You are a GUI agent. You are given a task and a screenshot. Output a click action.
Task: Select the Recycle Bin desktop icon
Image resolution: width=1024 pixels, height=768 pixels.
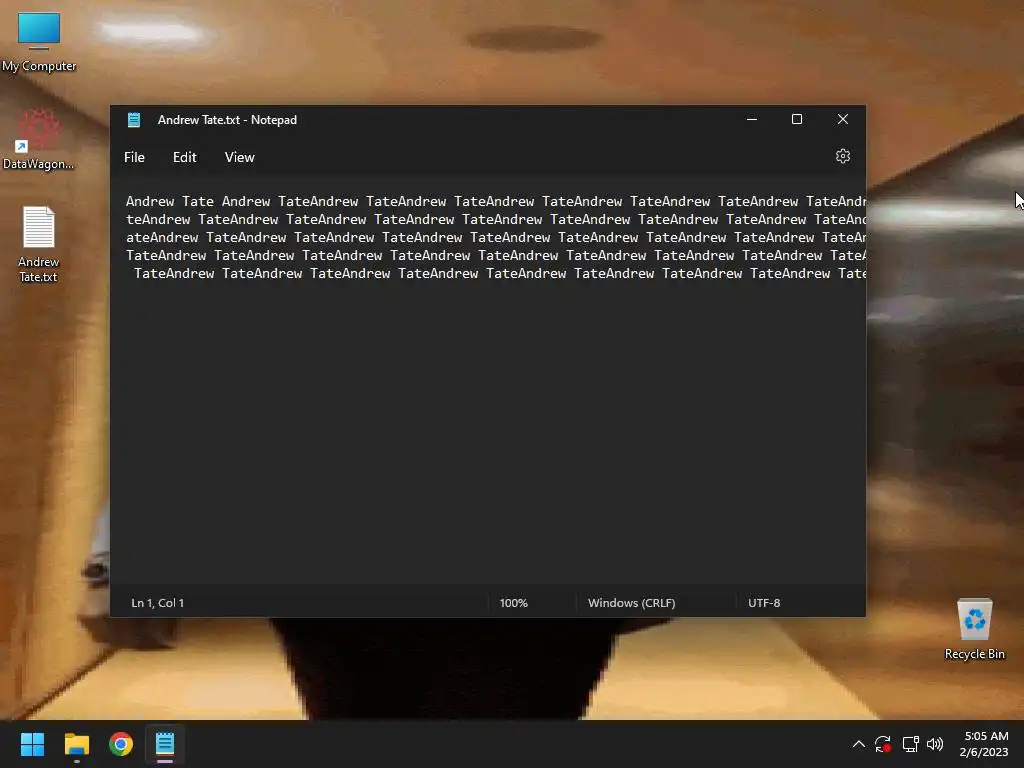(974, 629)
